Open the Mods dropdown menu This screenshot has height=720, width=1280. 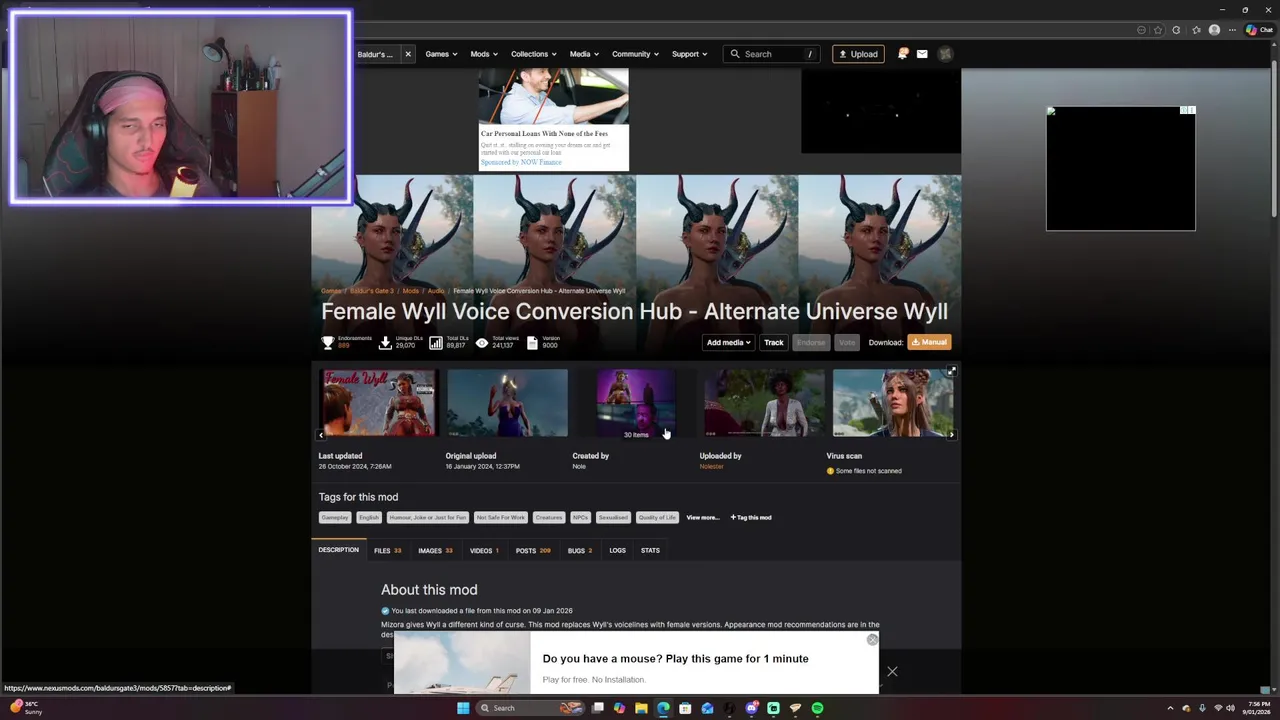[x=484, y=54]
